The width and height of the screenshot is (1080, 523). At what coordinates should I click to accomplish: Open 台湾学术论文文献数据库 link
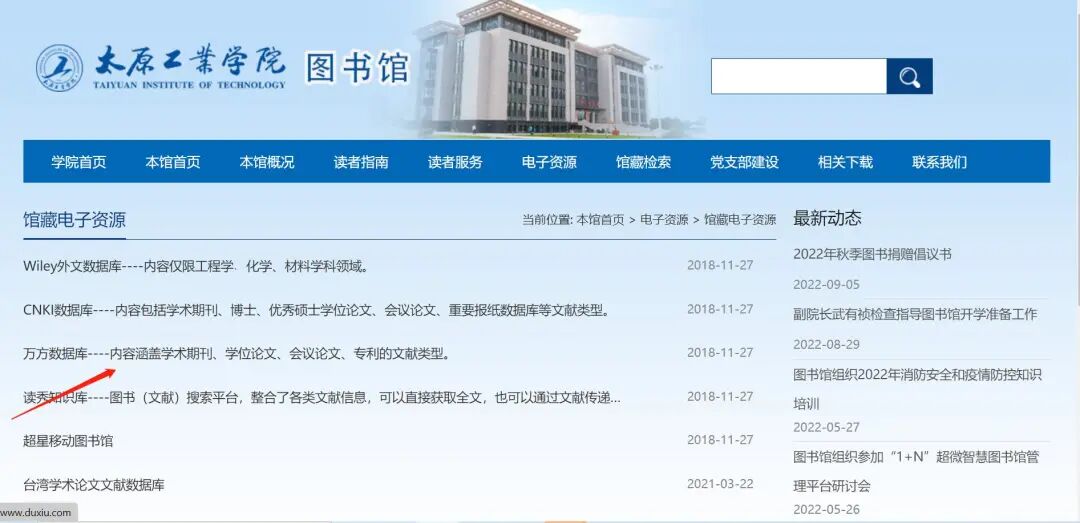pos(94,485)
